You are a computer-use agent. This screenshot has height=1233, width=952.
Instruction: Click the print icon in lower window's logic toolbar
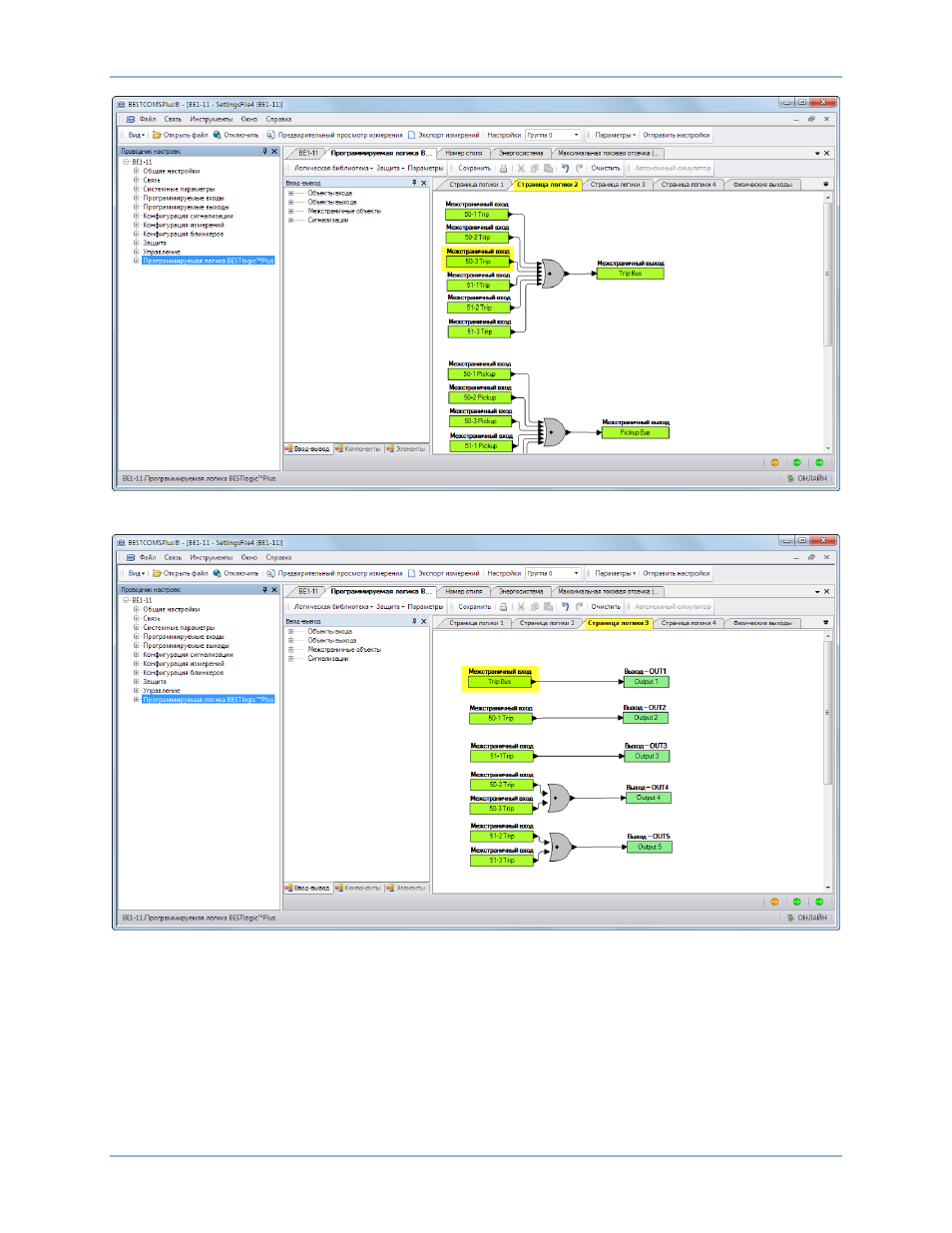tap(504, 607)
